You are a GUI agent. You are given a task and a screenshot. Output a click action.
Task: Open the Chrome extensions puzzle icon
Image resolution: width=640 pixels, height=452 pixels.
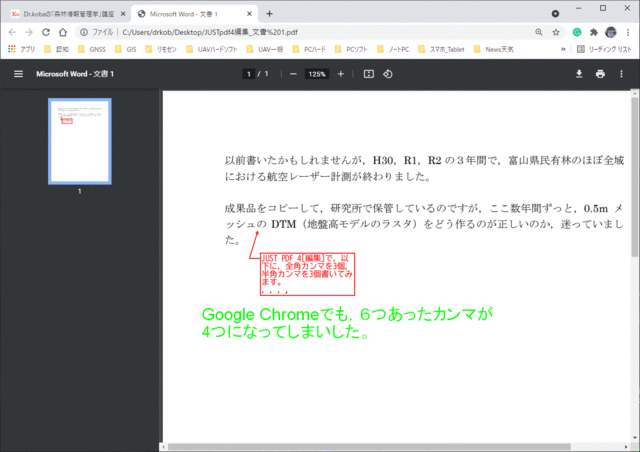pyautogui.click(x=594, y=32)
